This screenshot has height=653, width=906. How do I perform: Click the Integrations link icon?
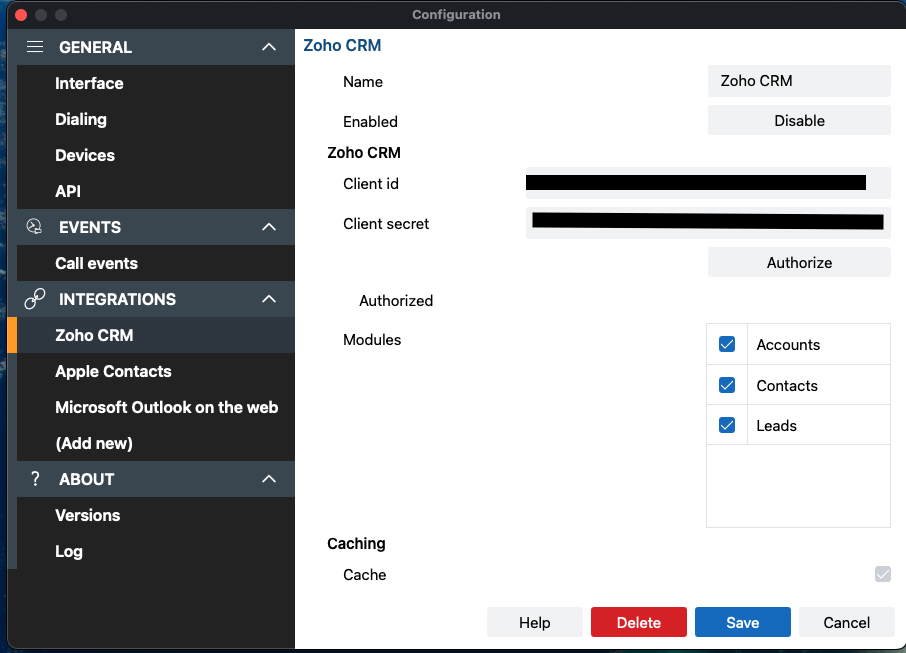pyautogui.click(x=35, y=299)
